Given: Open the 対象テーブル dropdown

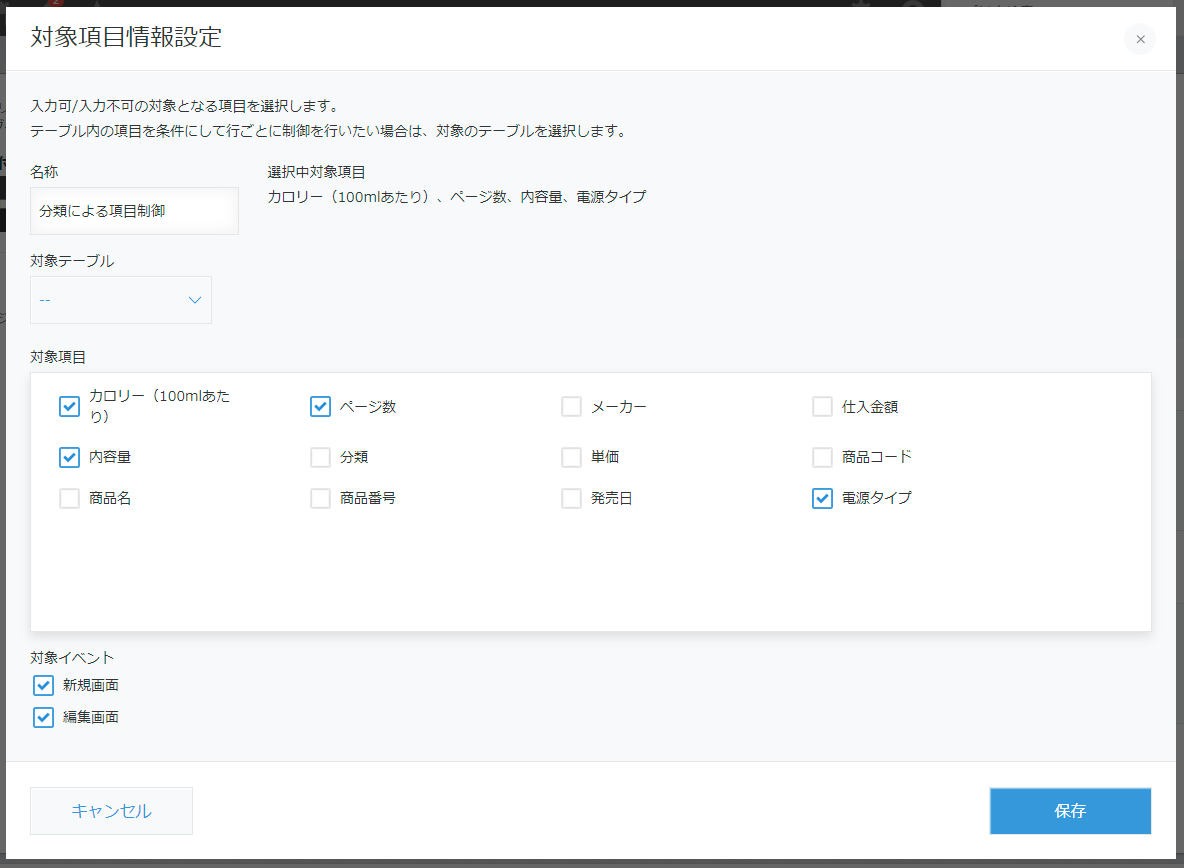Looking at the screenshot, I should click(x=121, y=300).
